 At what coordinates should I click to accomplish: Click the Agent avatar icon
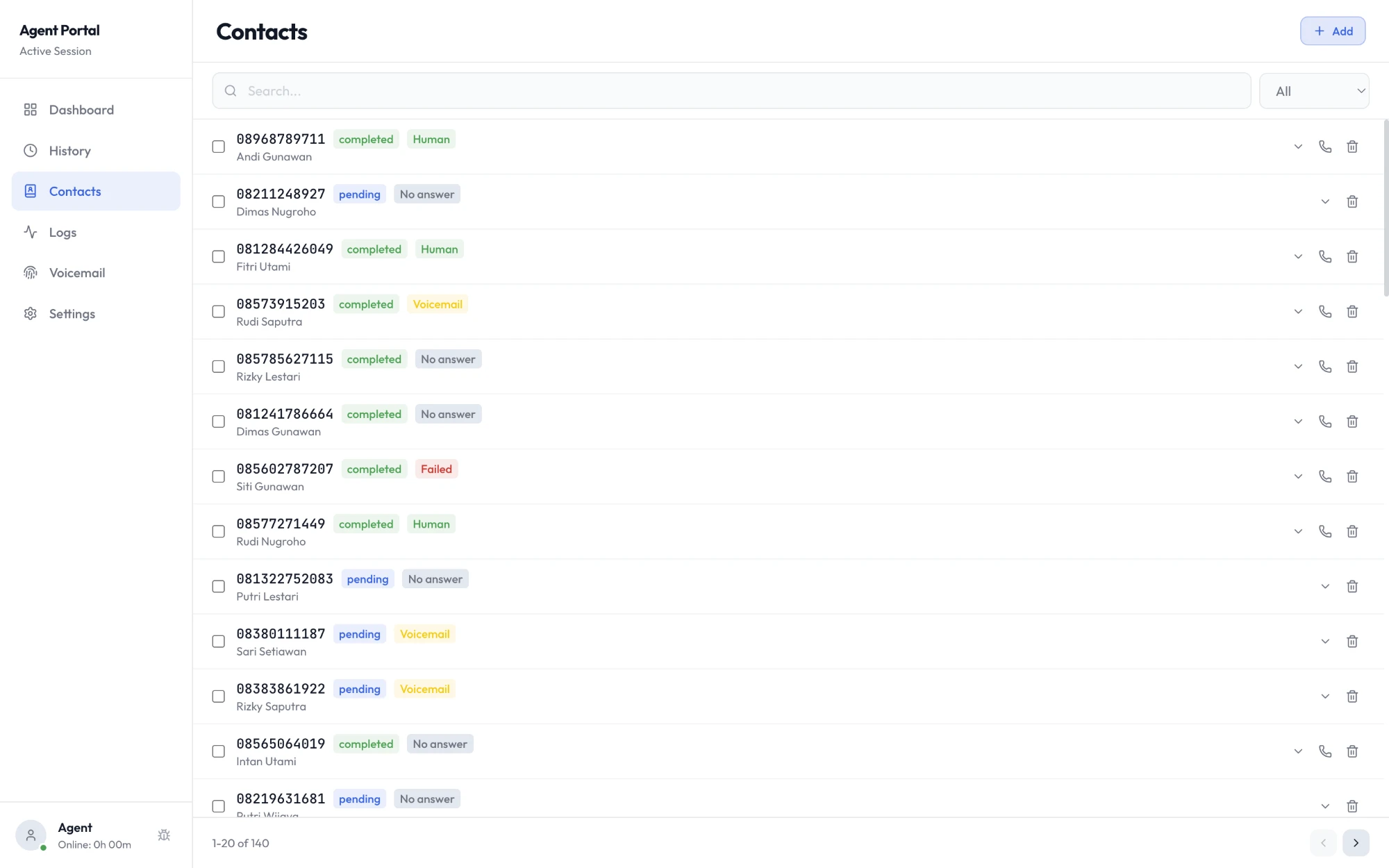[x=31, y=835]
